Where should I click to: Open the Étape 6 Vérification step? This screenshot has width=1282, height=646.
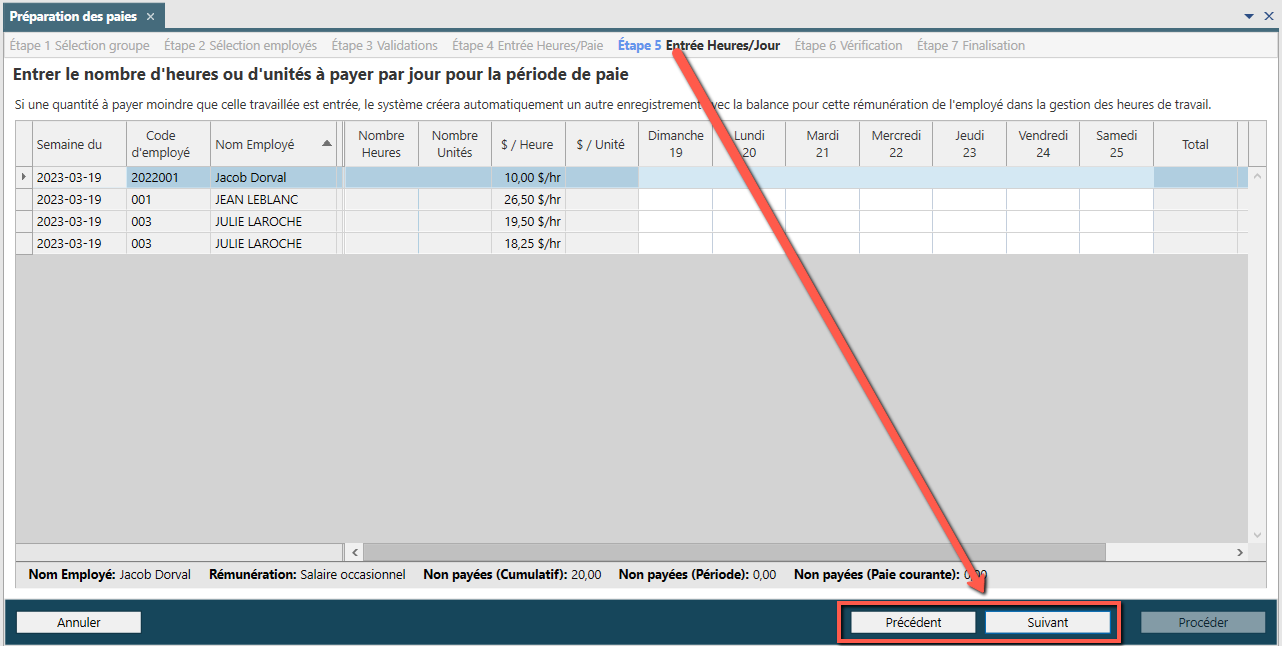click(x=848, y=45)
